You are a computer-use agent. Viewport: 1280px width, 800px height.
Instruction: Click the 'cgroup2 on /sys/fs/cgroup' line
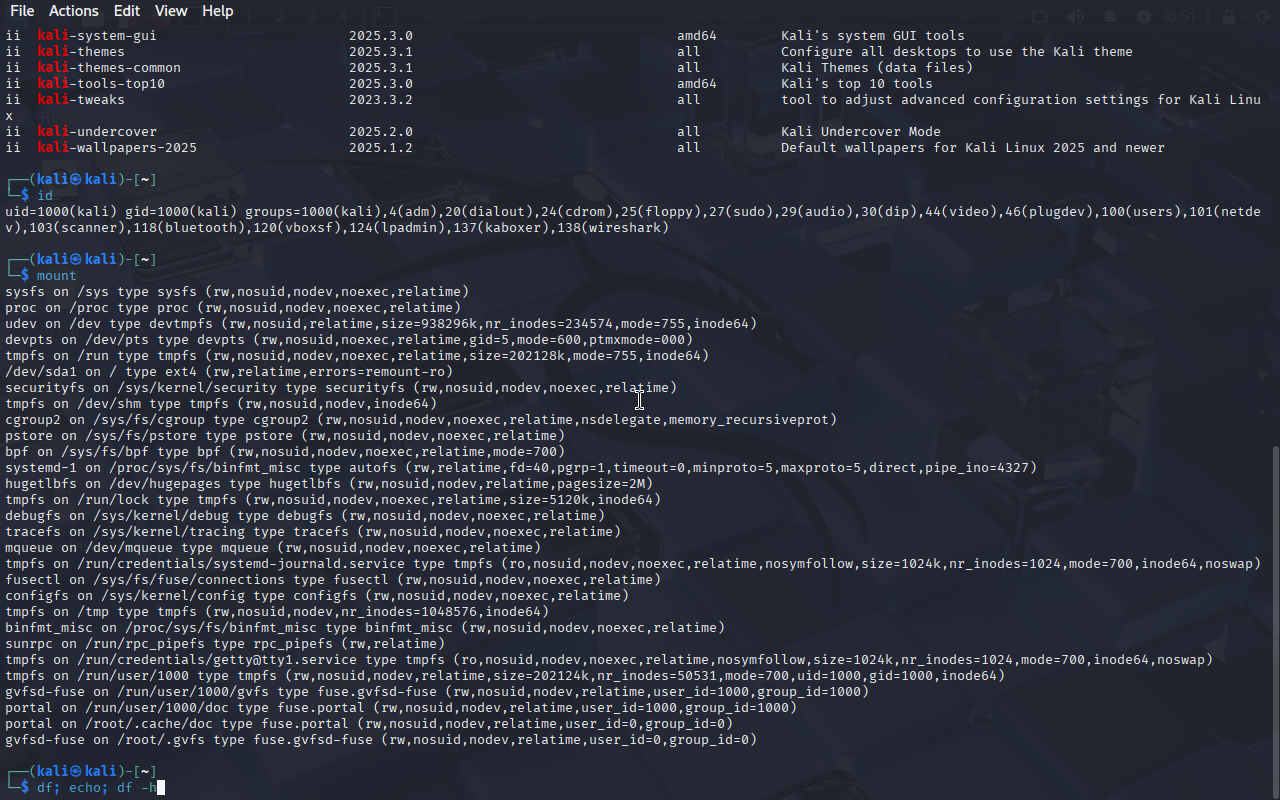point(421,420)
